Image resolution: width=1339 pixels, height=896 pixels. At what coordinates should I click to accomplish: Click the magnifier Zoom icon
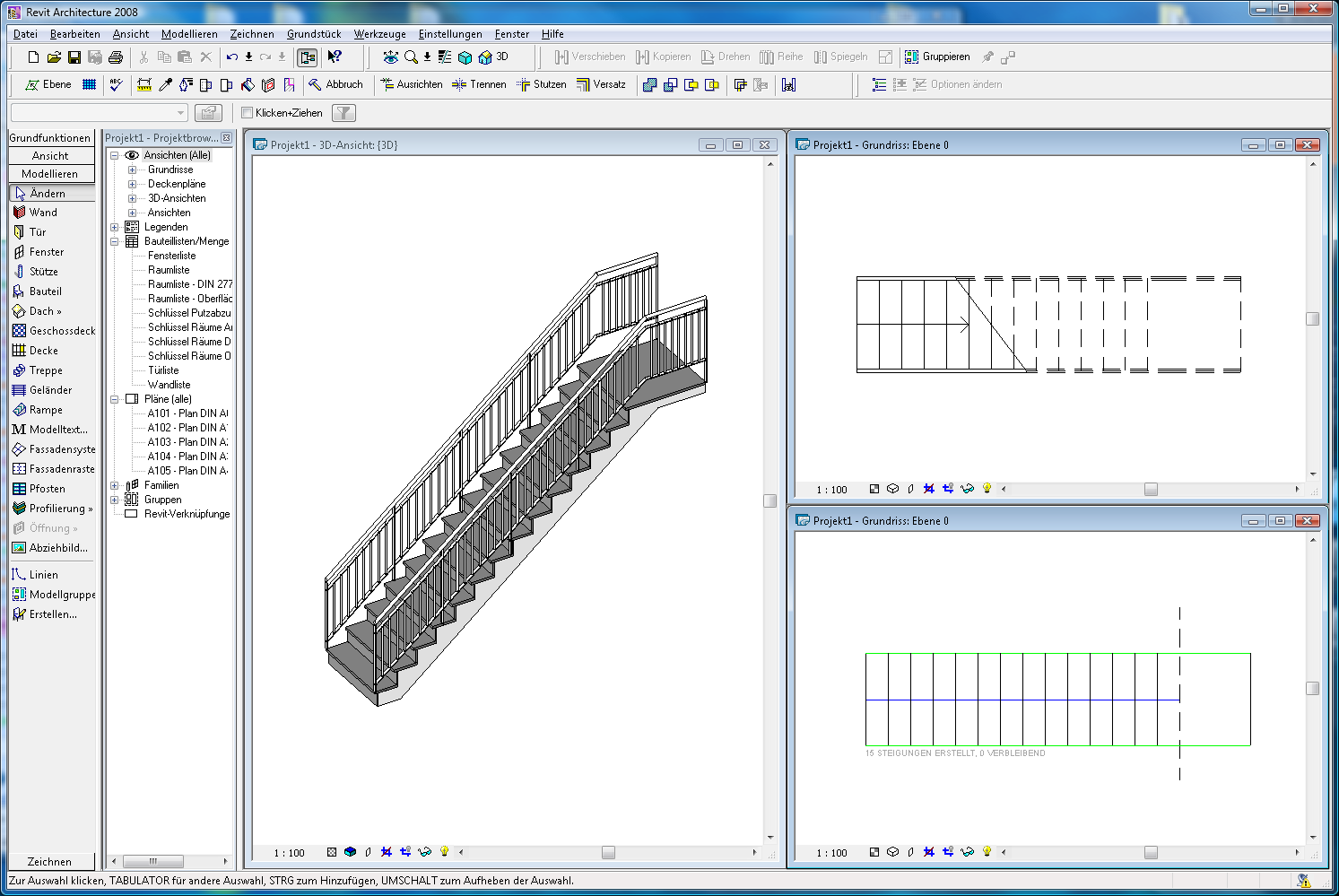pyautogui.click(x=411, y=57)
